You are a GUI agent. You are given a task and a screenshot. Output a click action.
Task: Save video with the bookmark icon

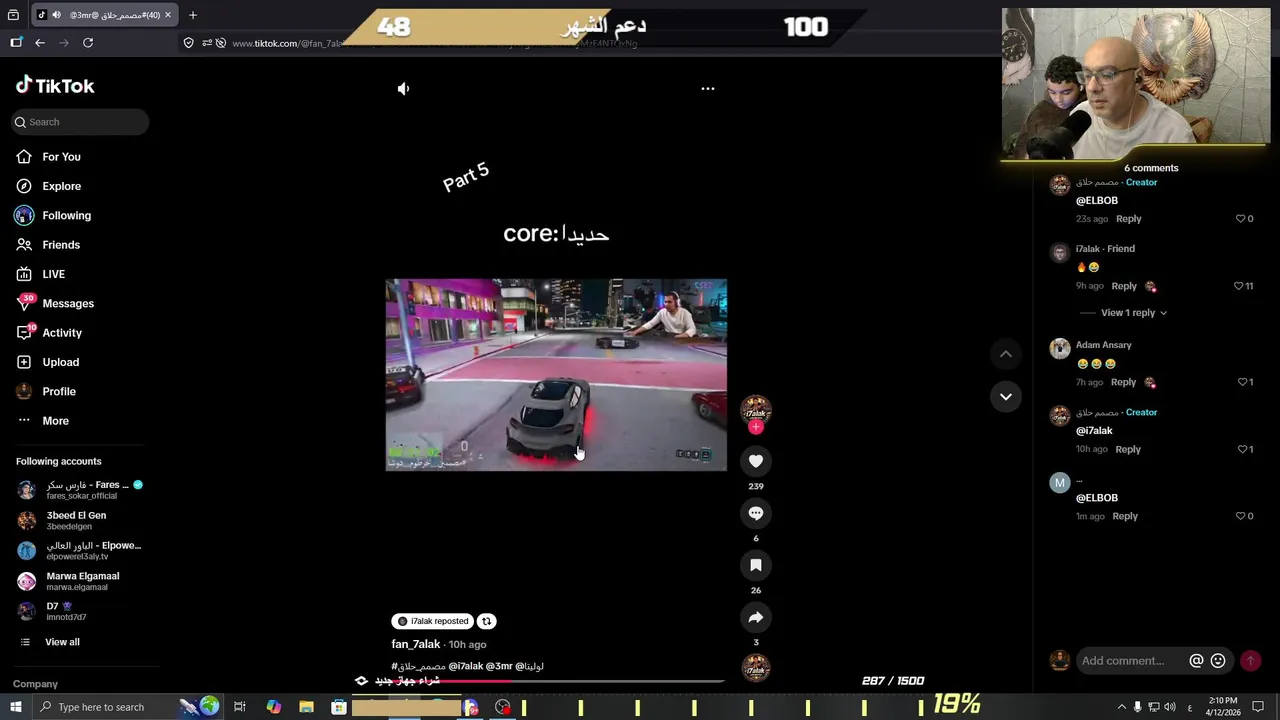coord(756,565)
